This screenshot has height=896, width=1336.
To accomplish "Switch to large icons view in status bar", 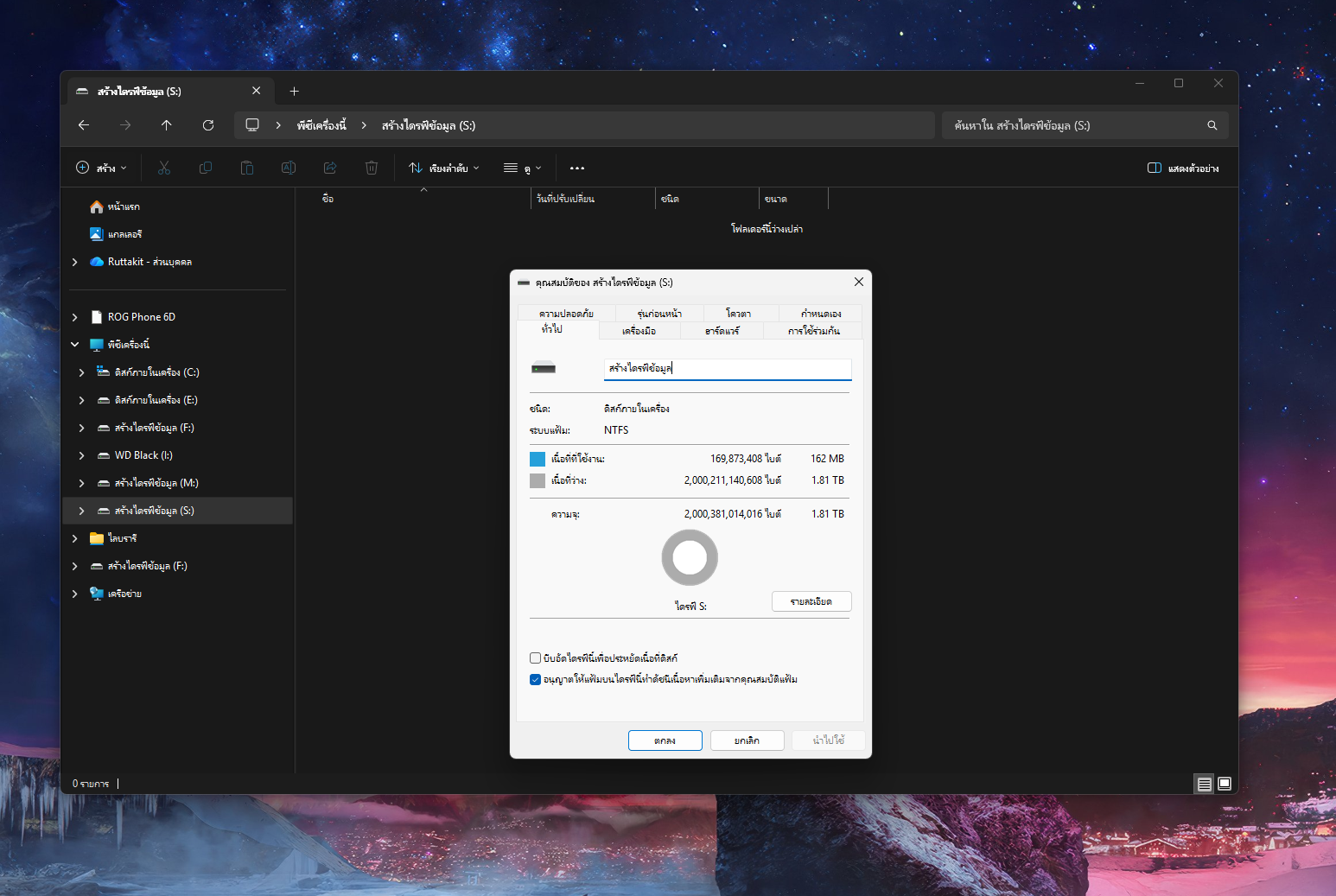I will (x=1225, y=784).
